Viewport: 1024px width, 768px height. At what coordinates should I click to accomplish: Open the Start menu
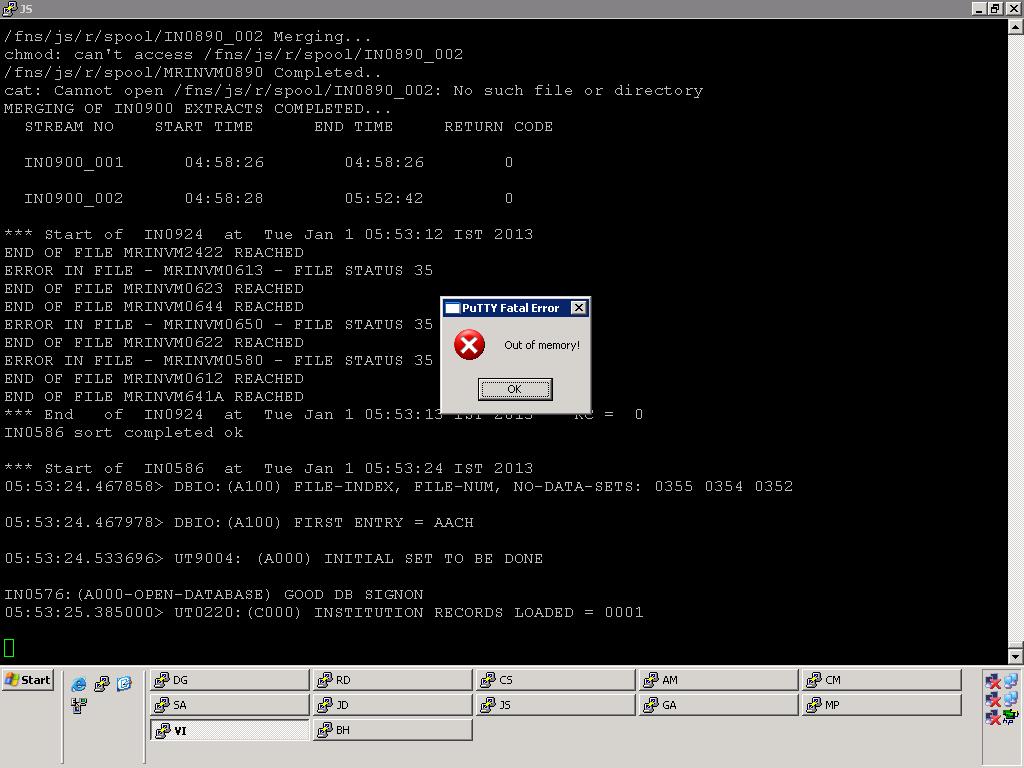point(27,680)
